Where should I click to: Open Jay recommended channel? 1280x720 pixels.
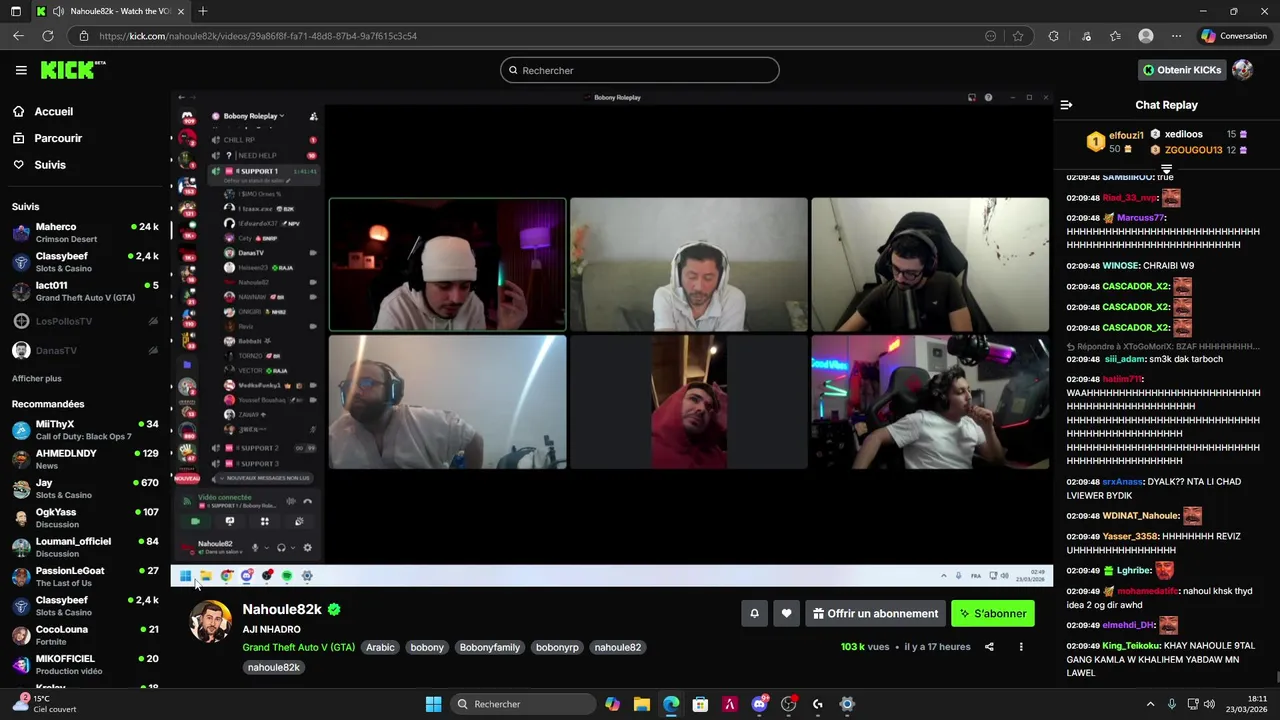click(85, 489)
